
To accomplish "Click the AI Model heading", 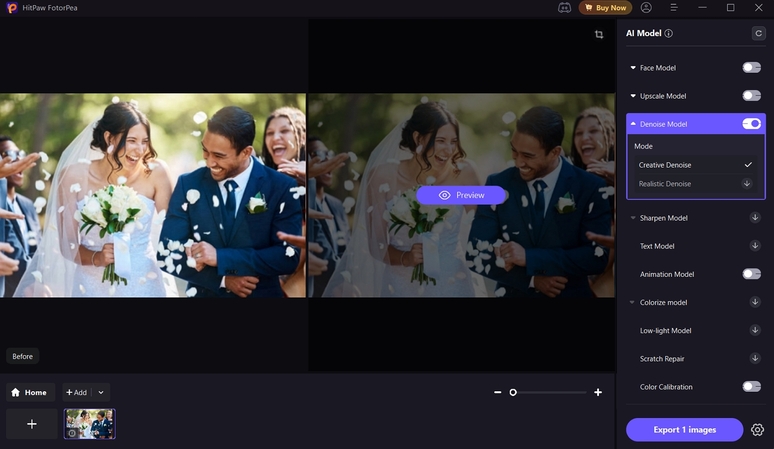I will coord(644,34).
